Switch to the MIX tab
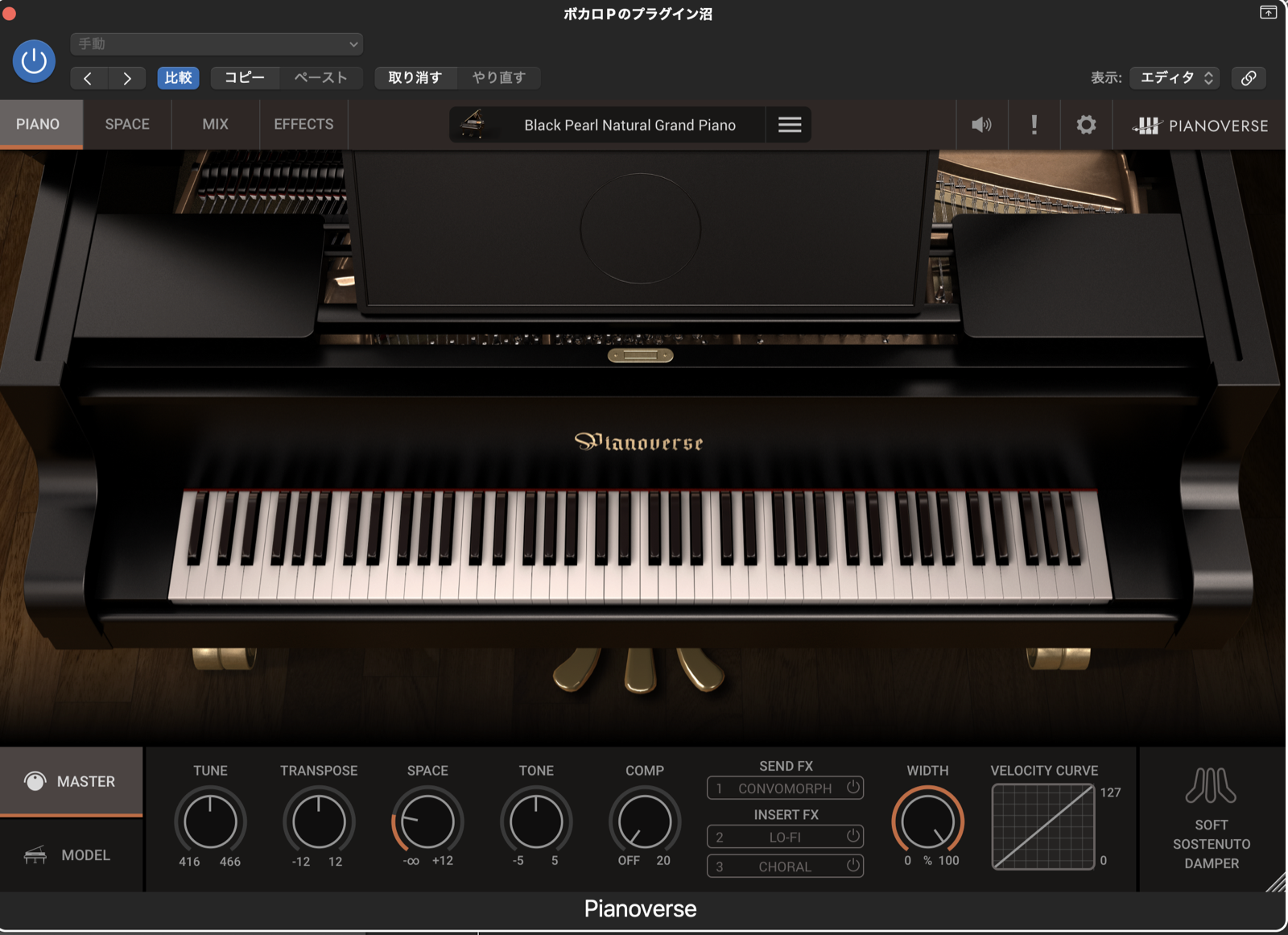Viewport: 1288px width, 935px height. tap(215, 124)
